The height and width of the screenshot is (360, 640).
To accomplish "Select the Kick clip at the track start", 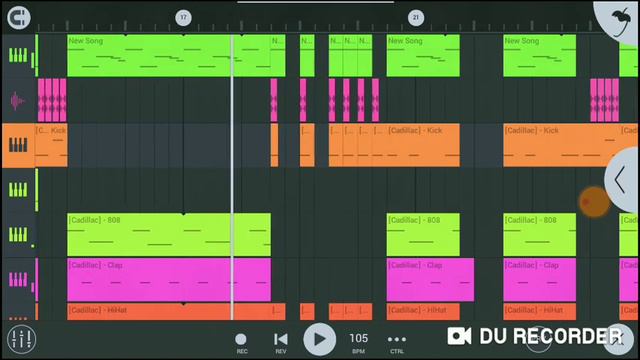I will [x=51, y=145].
